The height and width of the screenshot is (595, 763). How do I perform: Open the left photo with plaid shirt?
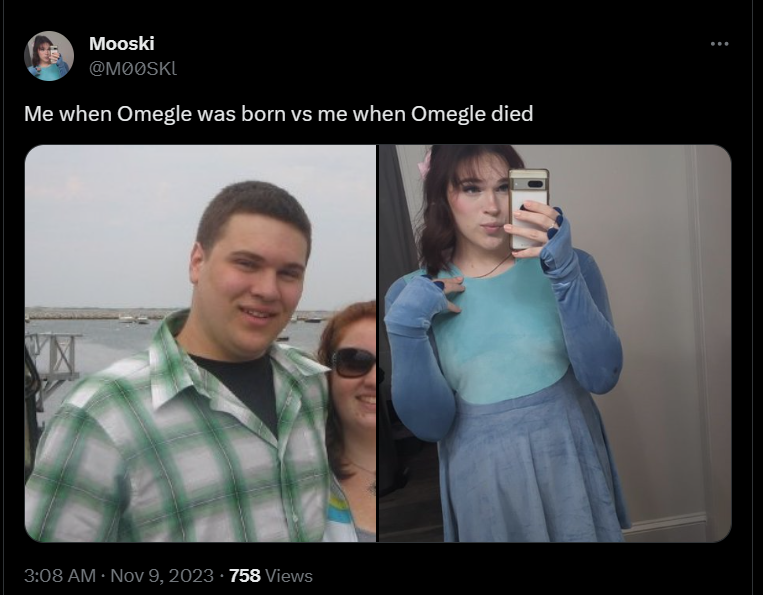(x=200, y=343)
